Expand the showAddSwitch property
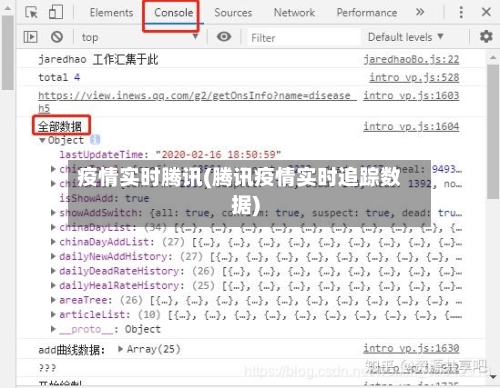 pos(53,213)
